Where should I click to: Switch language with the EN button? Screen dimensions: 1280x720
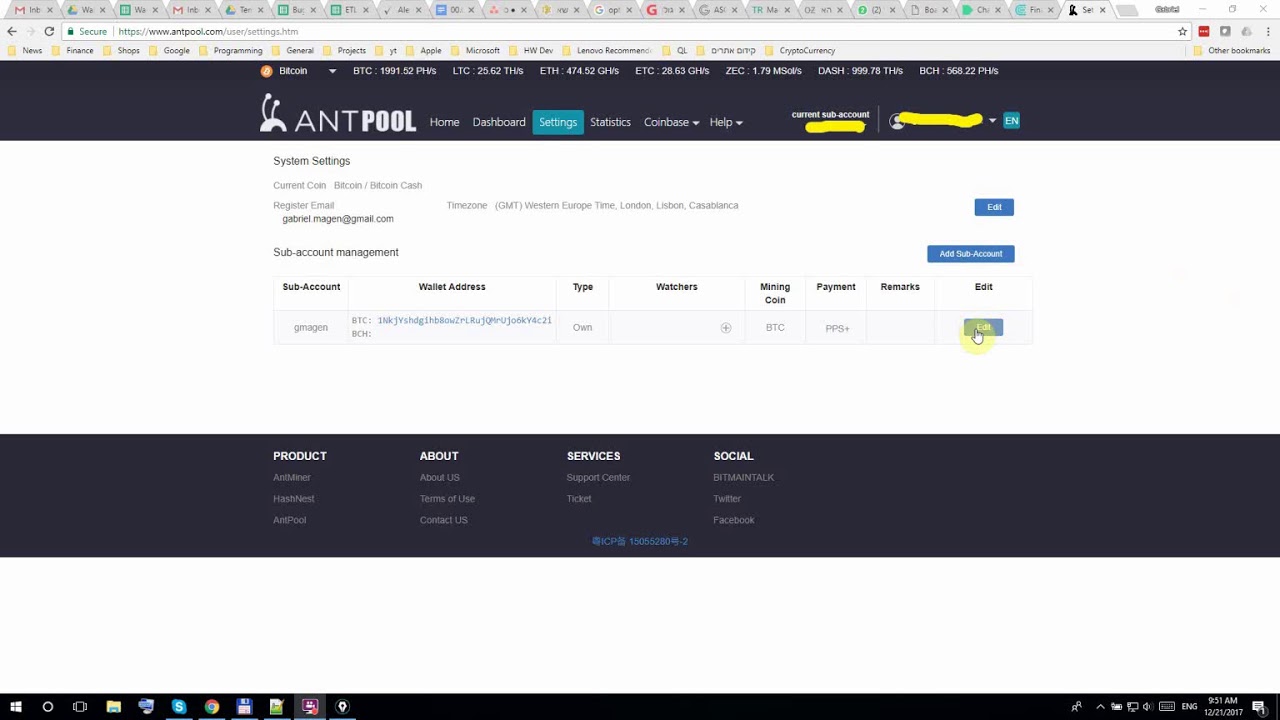1012,121
